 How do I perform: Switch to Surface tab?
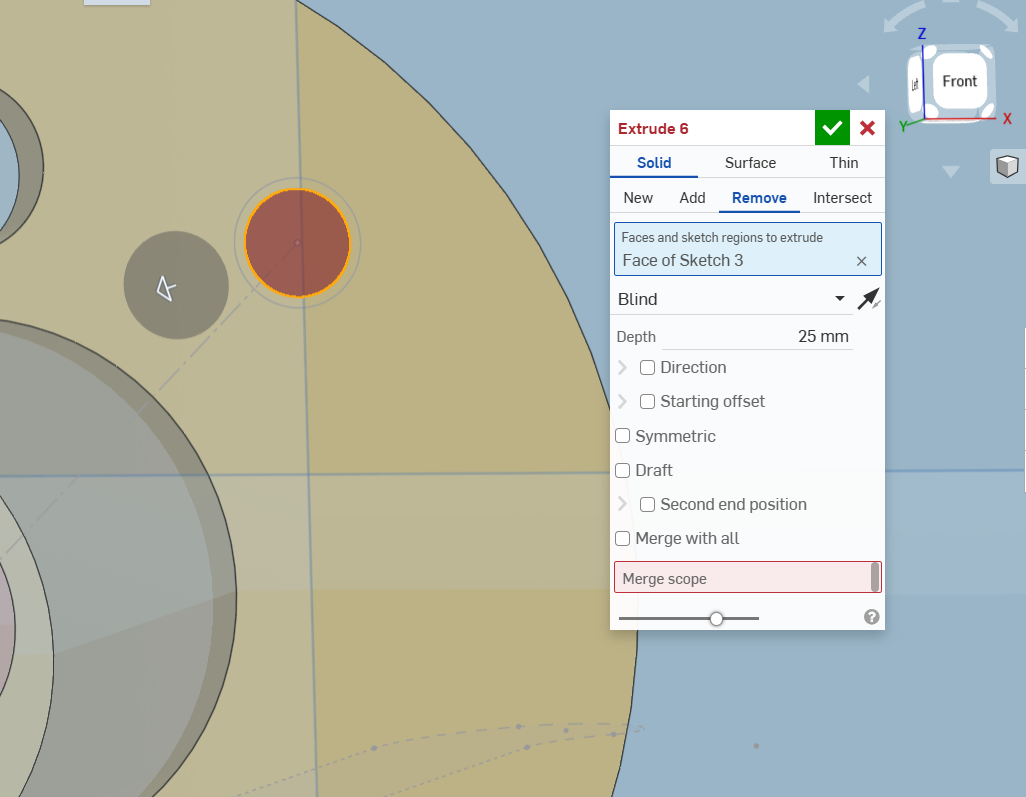[750, 163]
